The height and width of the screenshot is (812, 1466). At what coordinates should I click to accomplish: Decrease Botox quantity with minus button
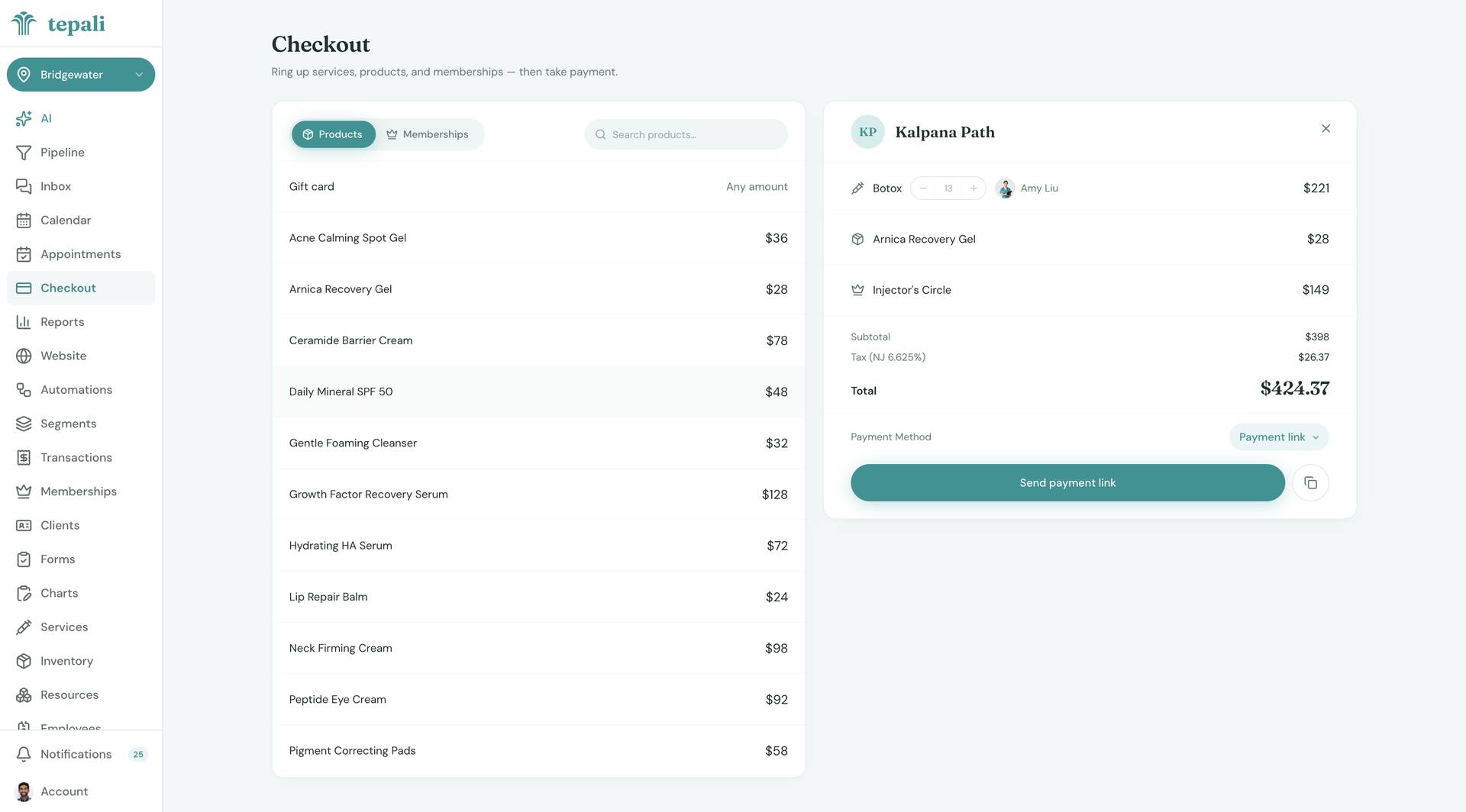[x=923, y=188]
